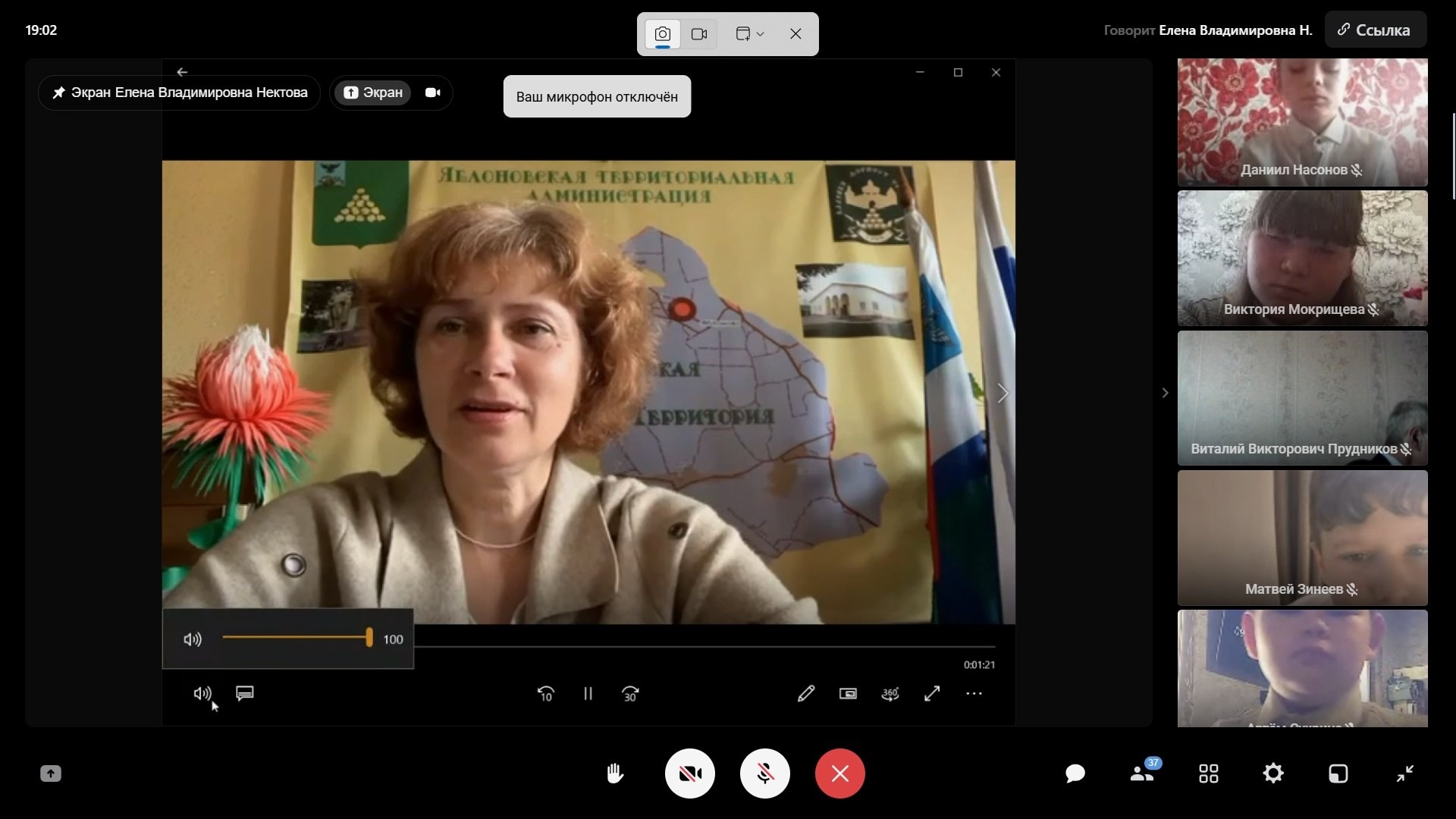Select the Экран view toggle
The height and width of the screenshot is (819, 1456).
[x=373, y=93]
